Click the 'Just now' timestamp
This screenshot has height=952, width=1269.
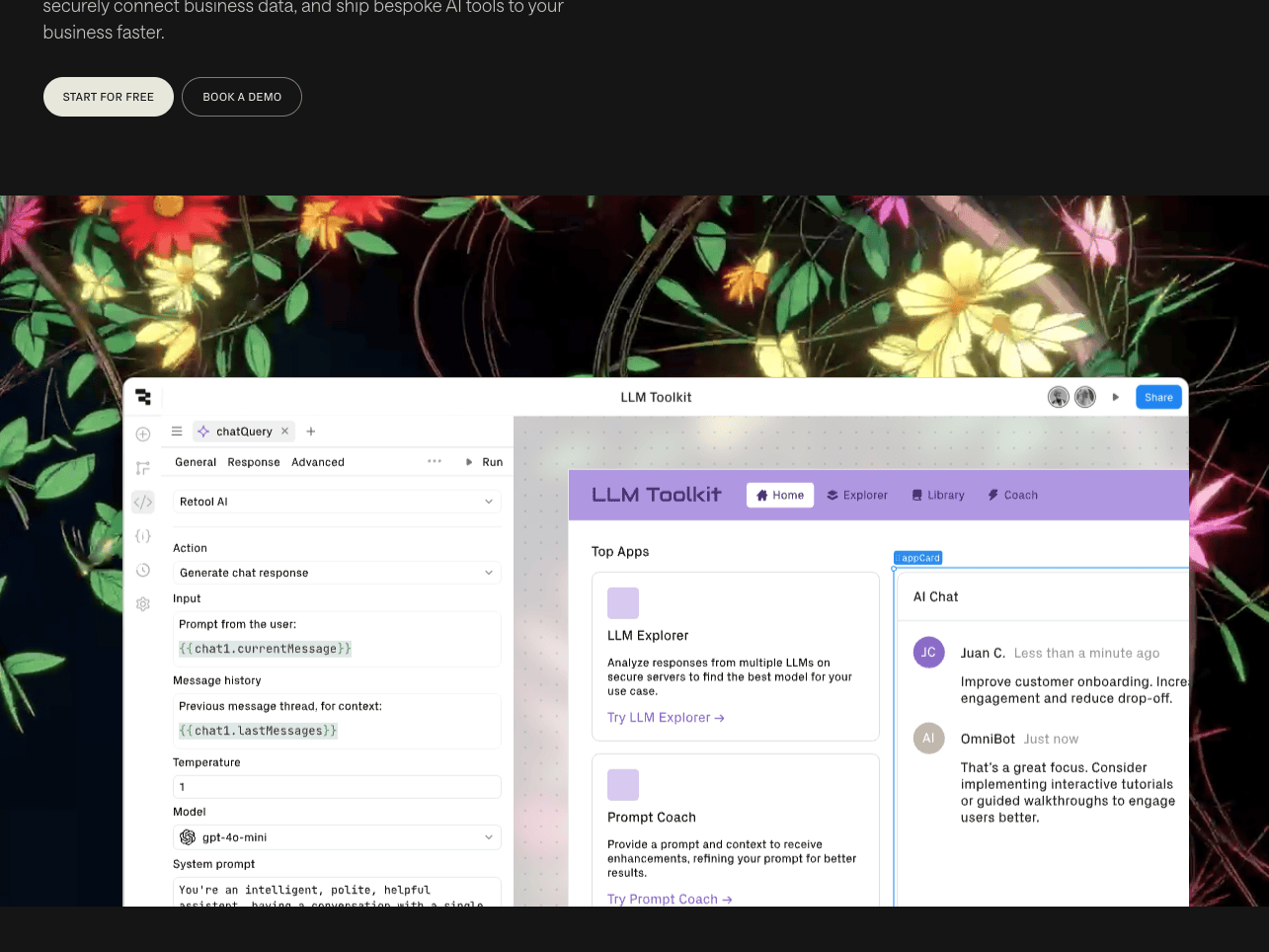point(1052,739)
